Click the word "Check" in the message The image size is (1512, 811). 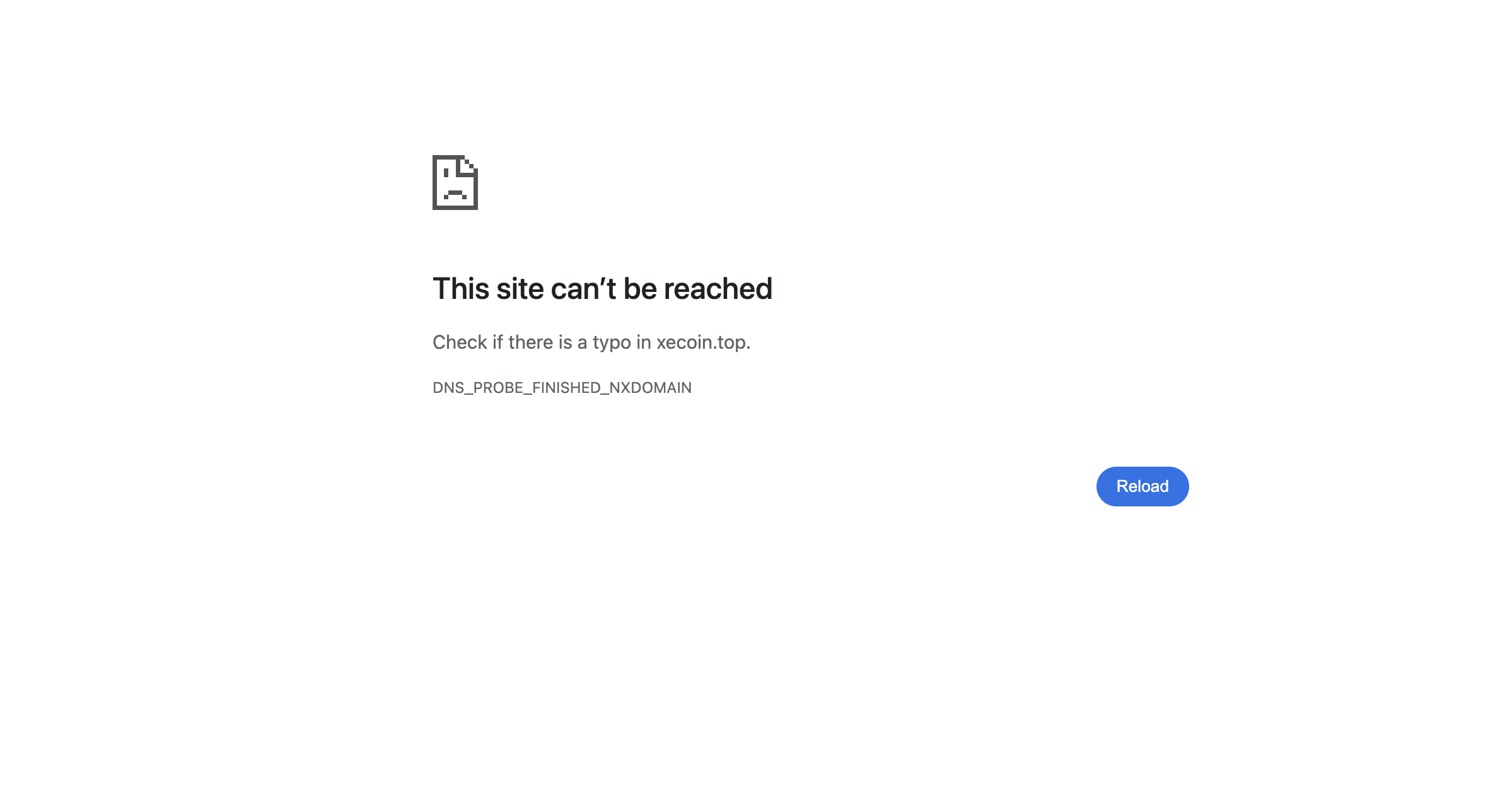pyautogui.click(x=460, y=342)
